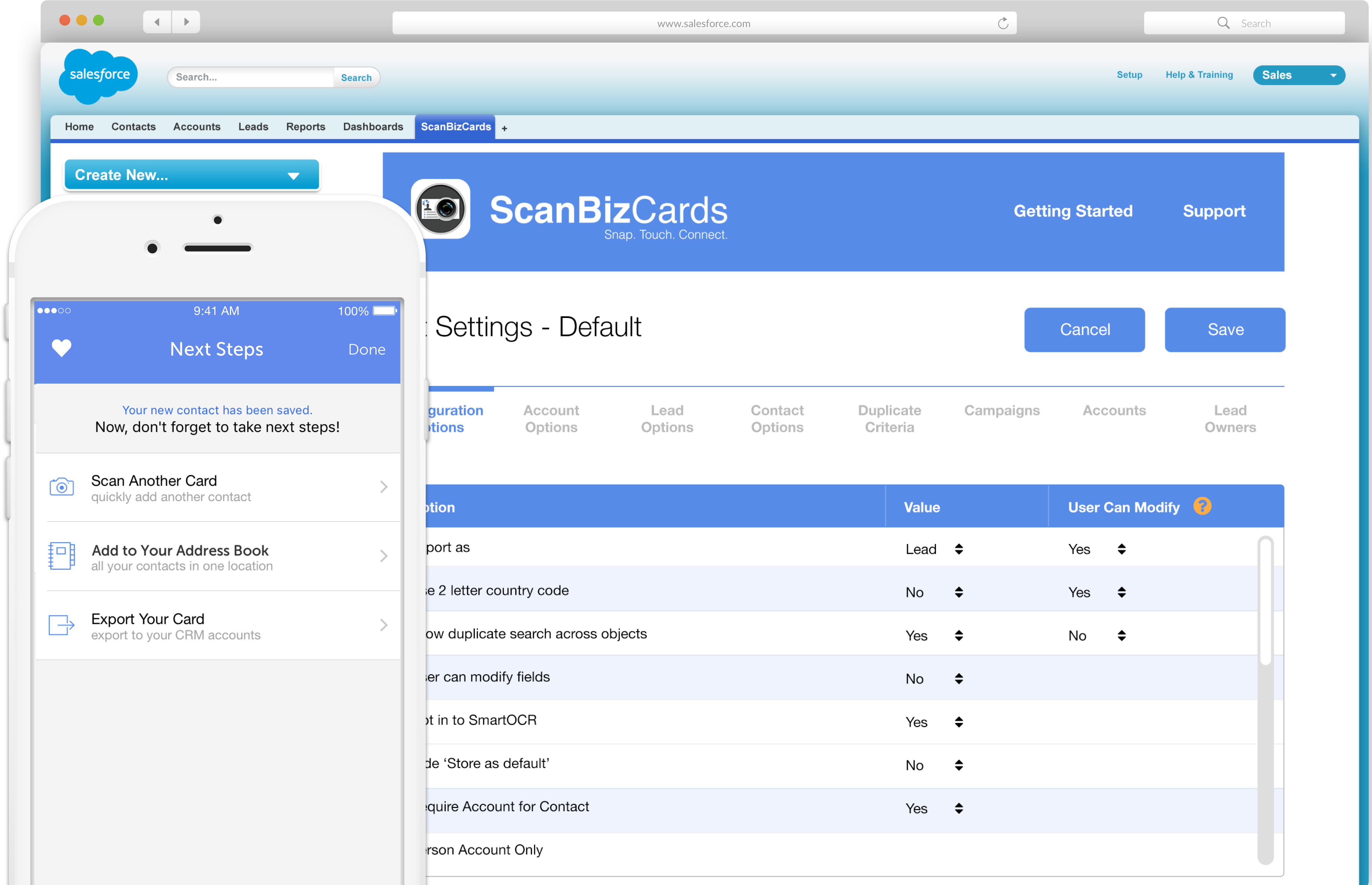The image size is (1372, 885).
Task: Switch to Lead Options settings tab
Action: 667,418
